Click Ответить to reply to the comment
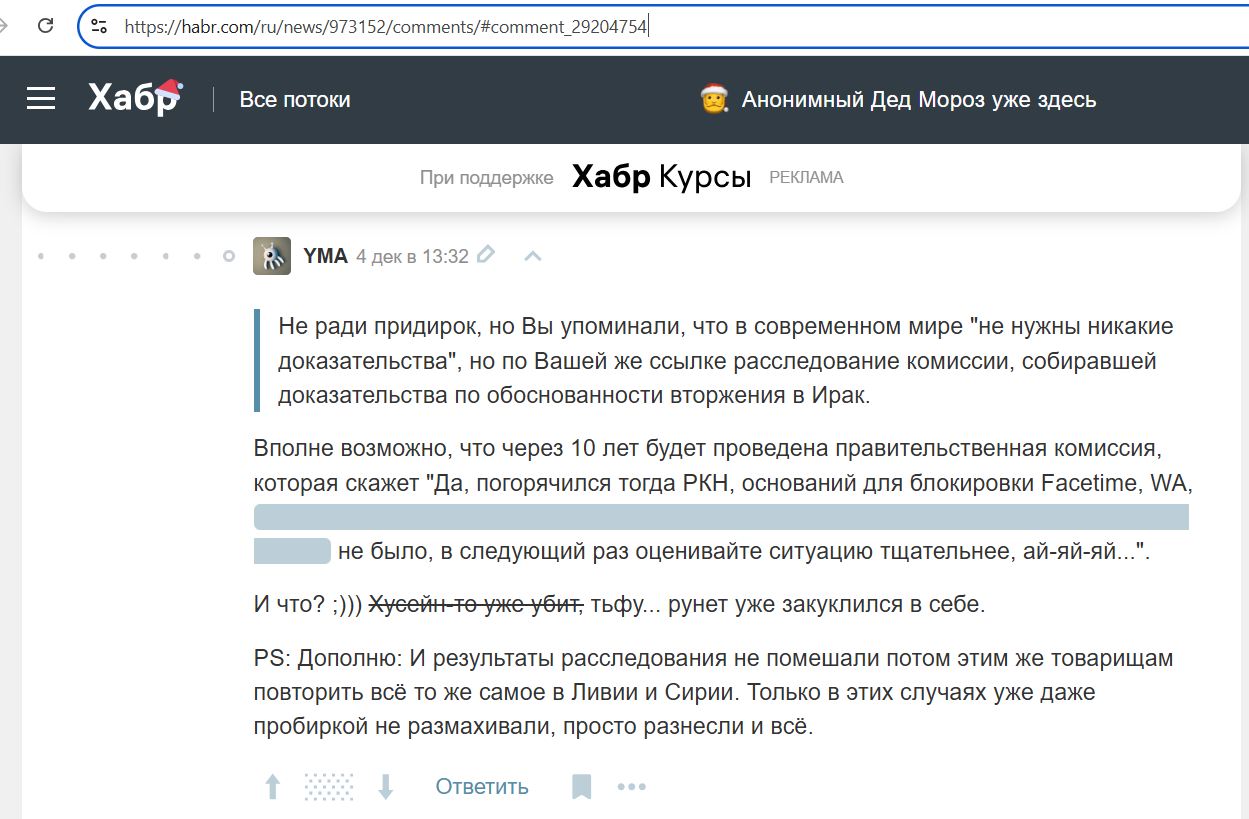 (480, 787)
